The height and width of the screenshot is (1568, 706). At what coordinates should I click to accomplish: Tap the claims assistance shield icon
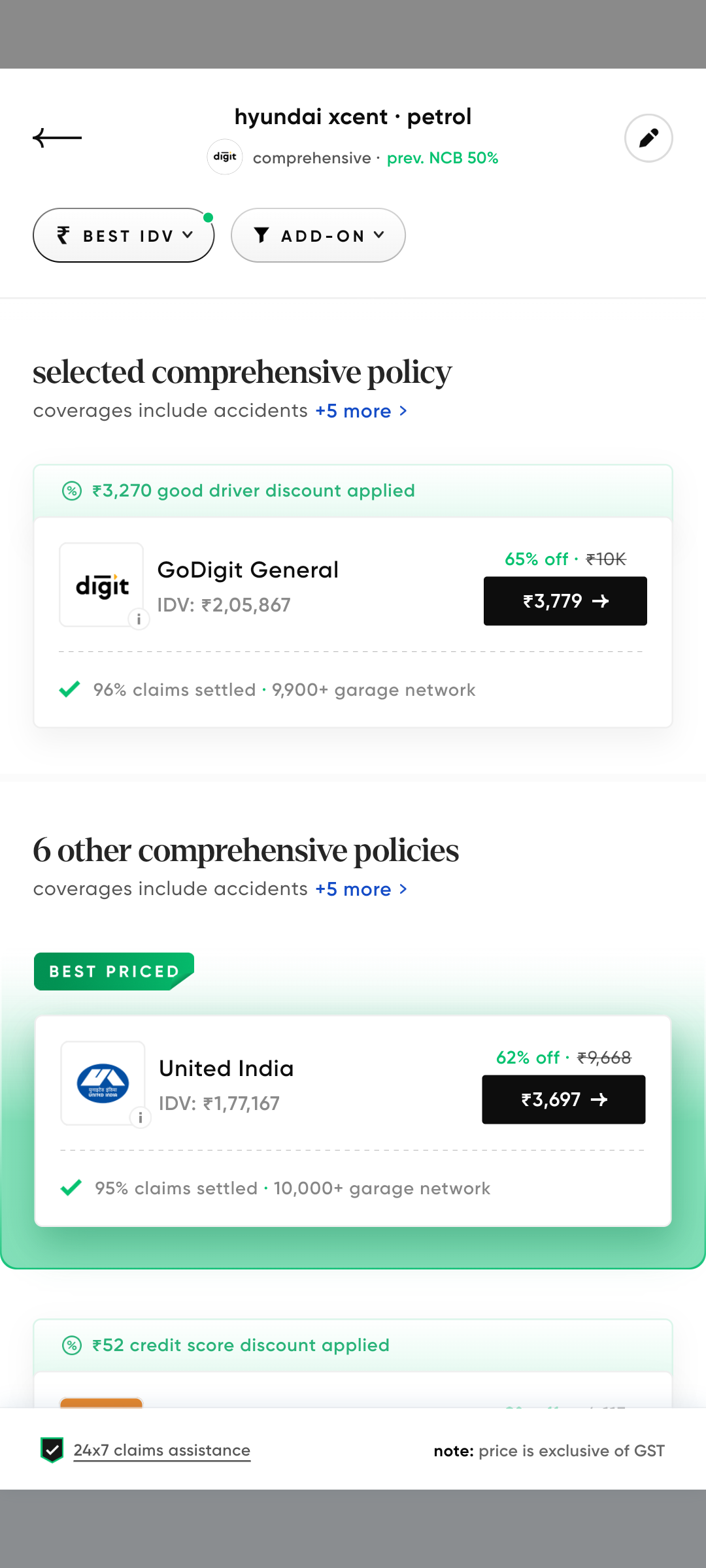click(x=52, y=1450)
